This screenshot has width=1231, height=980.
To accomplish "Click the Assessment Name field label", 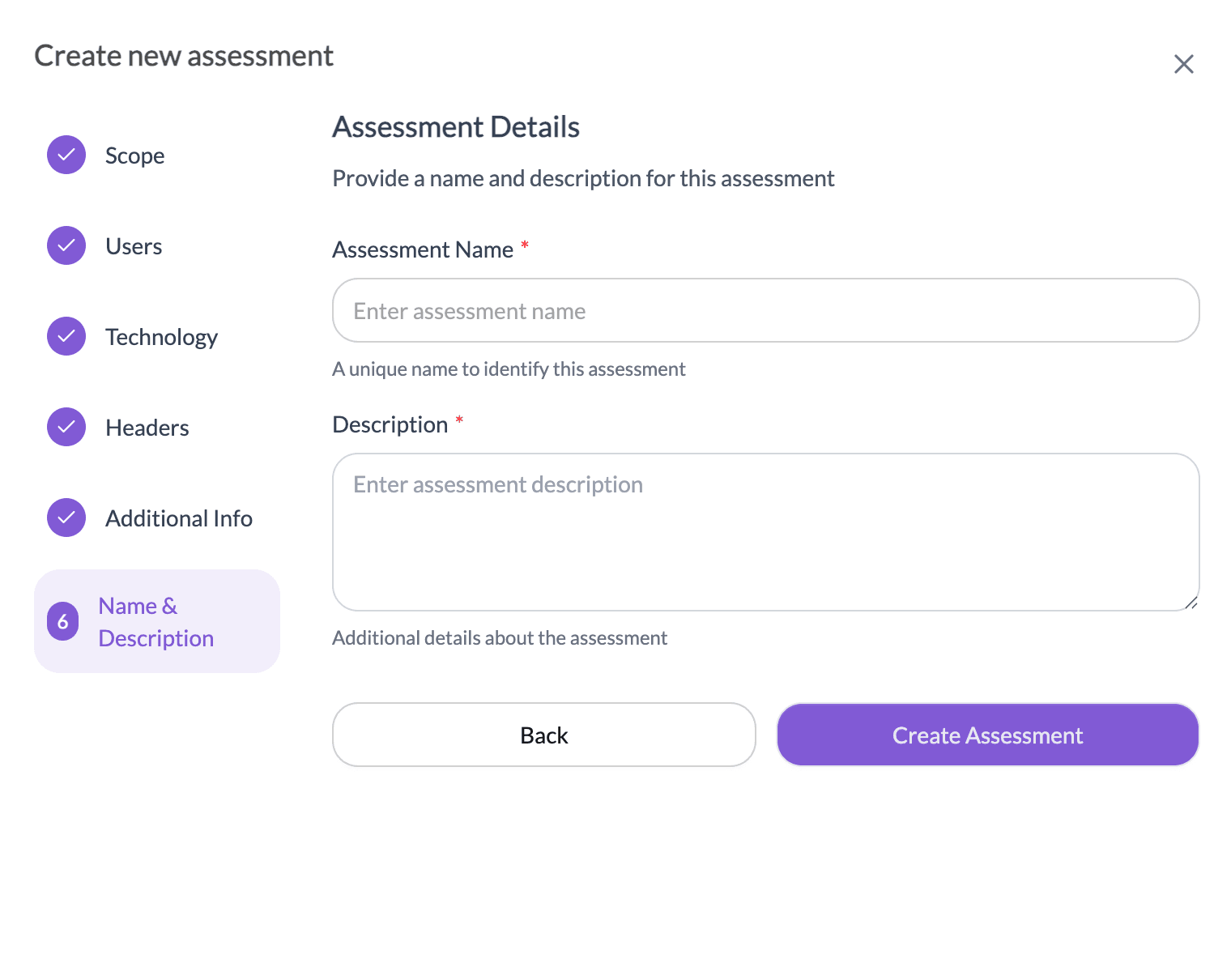I will point(423,249).
